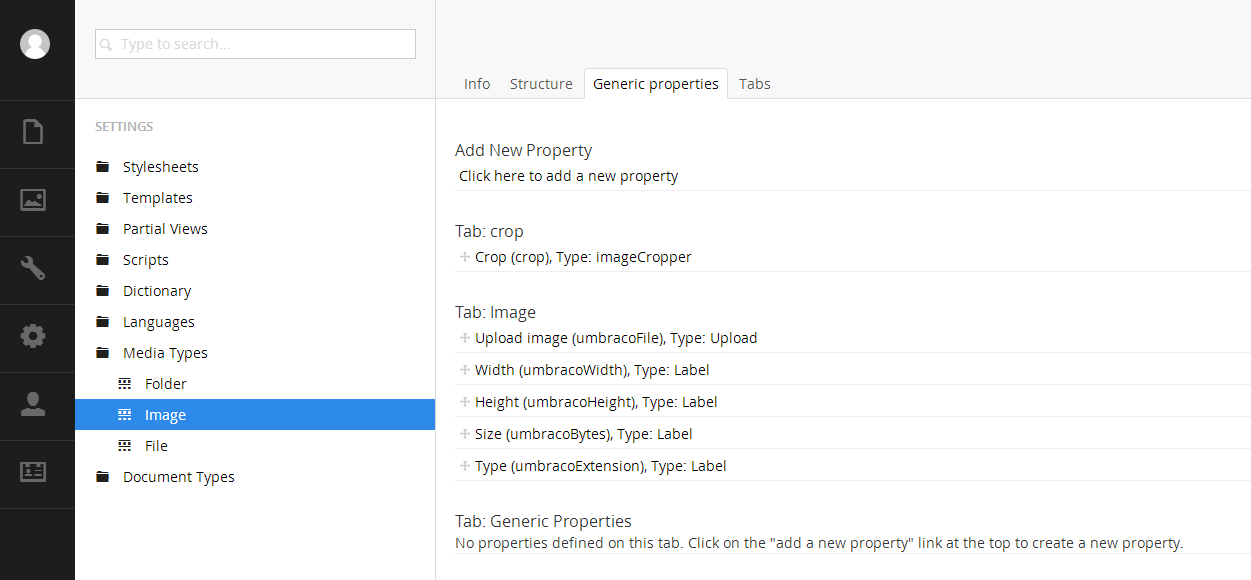The height and width of the screenshot is (580, 1251).
Task: Click the drag handle beside Upload image
Action: click(464, 338)
